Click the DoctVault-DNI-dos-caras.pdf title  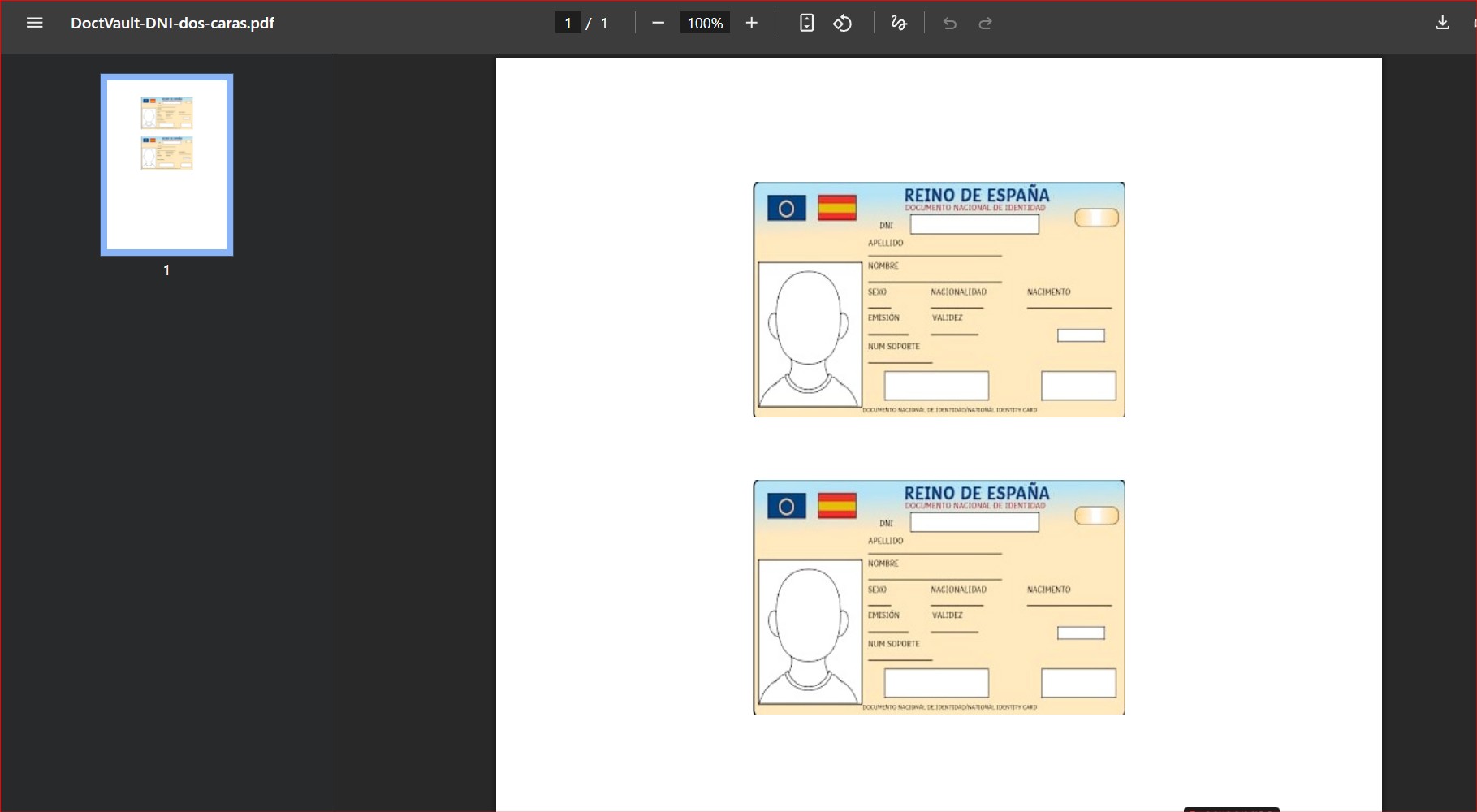click(172, 23)
